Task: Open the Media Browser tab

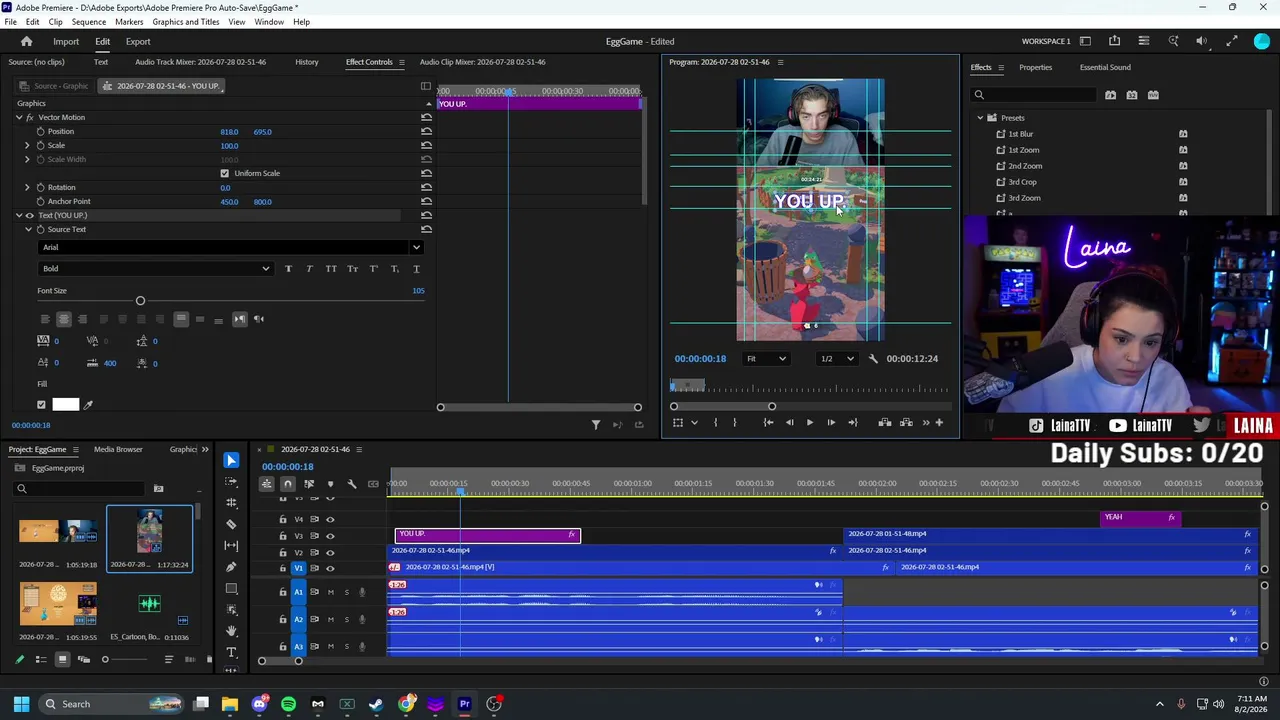Action: point(118,449)
